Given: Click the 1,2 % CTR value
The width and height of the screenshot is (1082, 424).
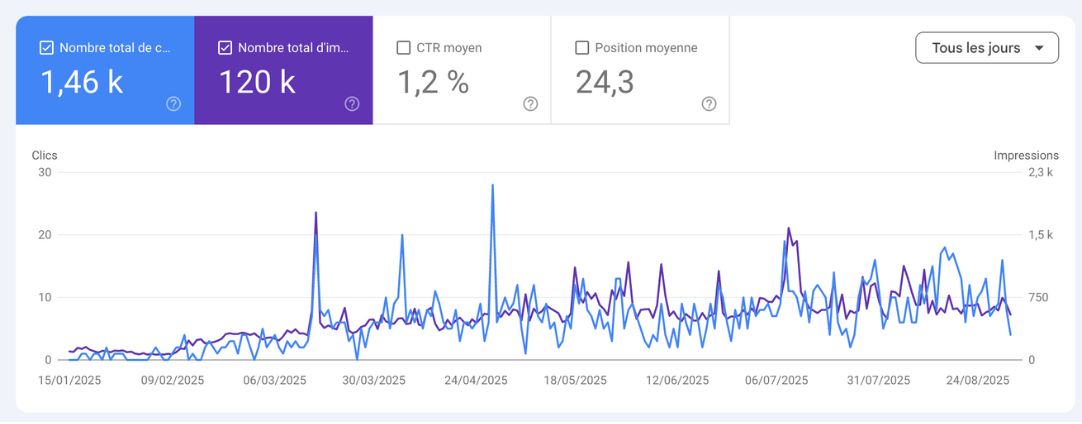Looking at the screenshot, I should pos(433,82).
